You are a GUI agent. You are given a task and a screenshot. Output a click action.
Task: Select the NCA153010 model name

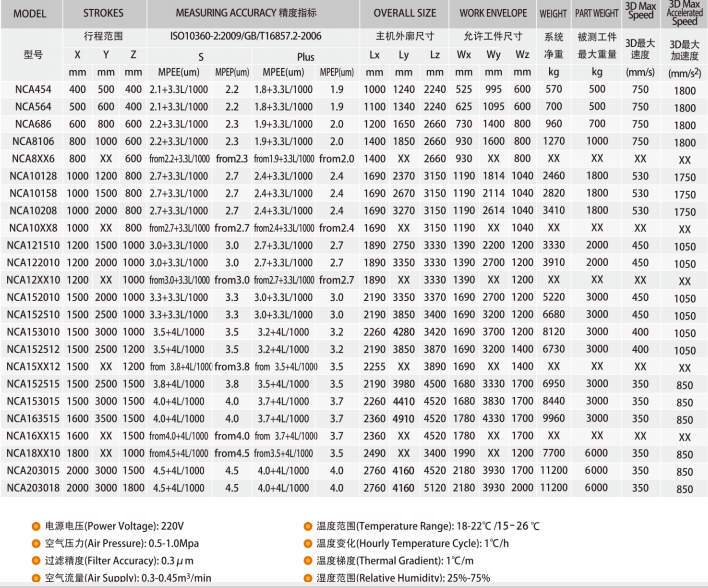point(33,332)
